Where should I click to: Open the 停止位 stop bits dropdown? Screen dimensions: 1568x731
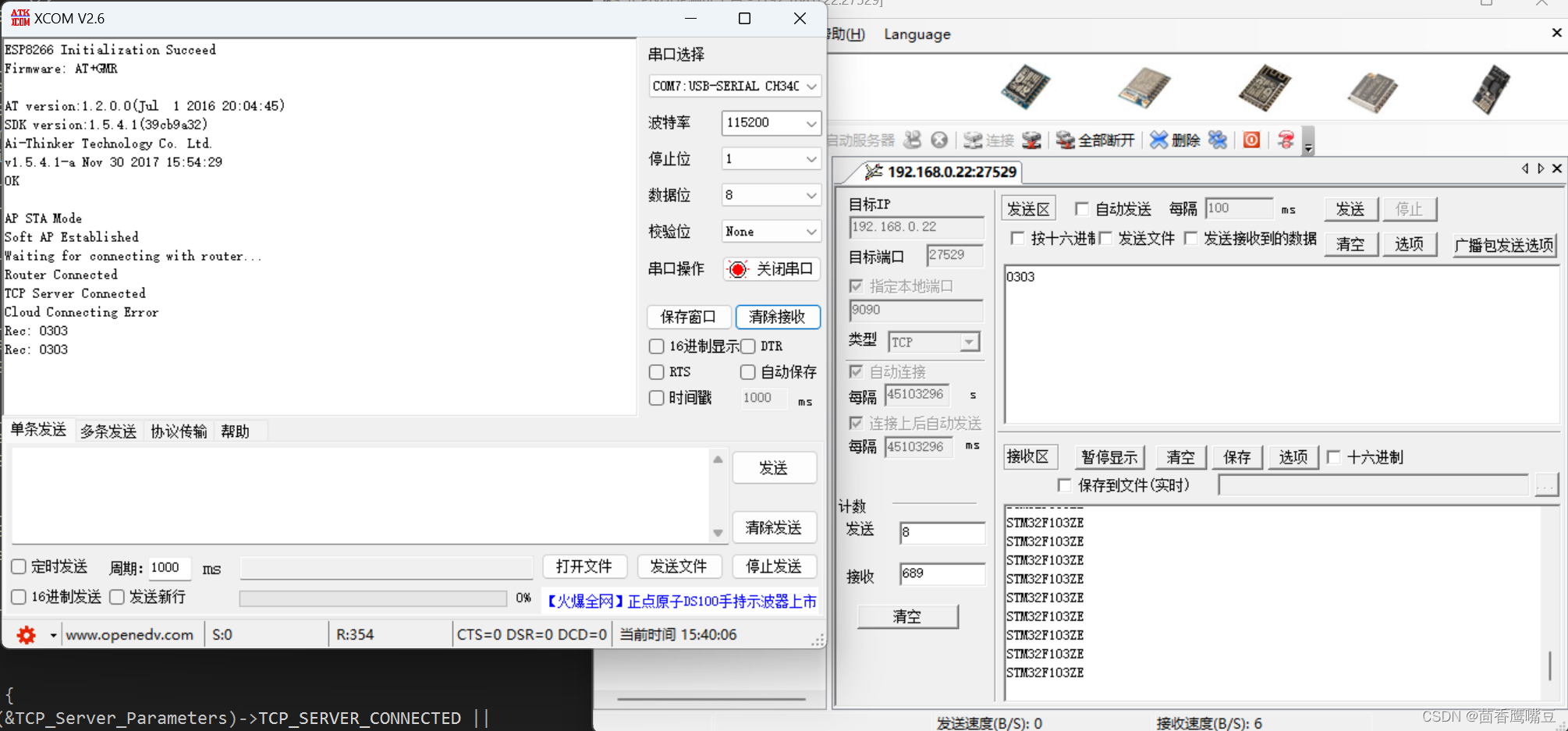771,159
